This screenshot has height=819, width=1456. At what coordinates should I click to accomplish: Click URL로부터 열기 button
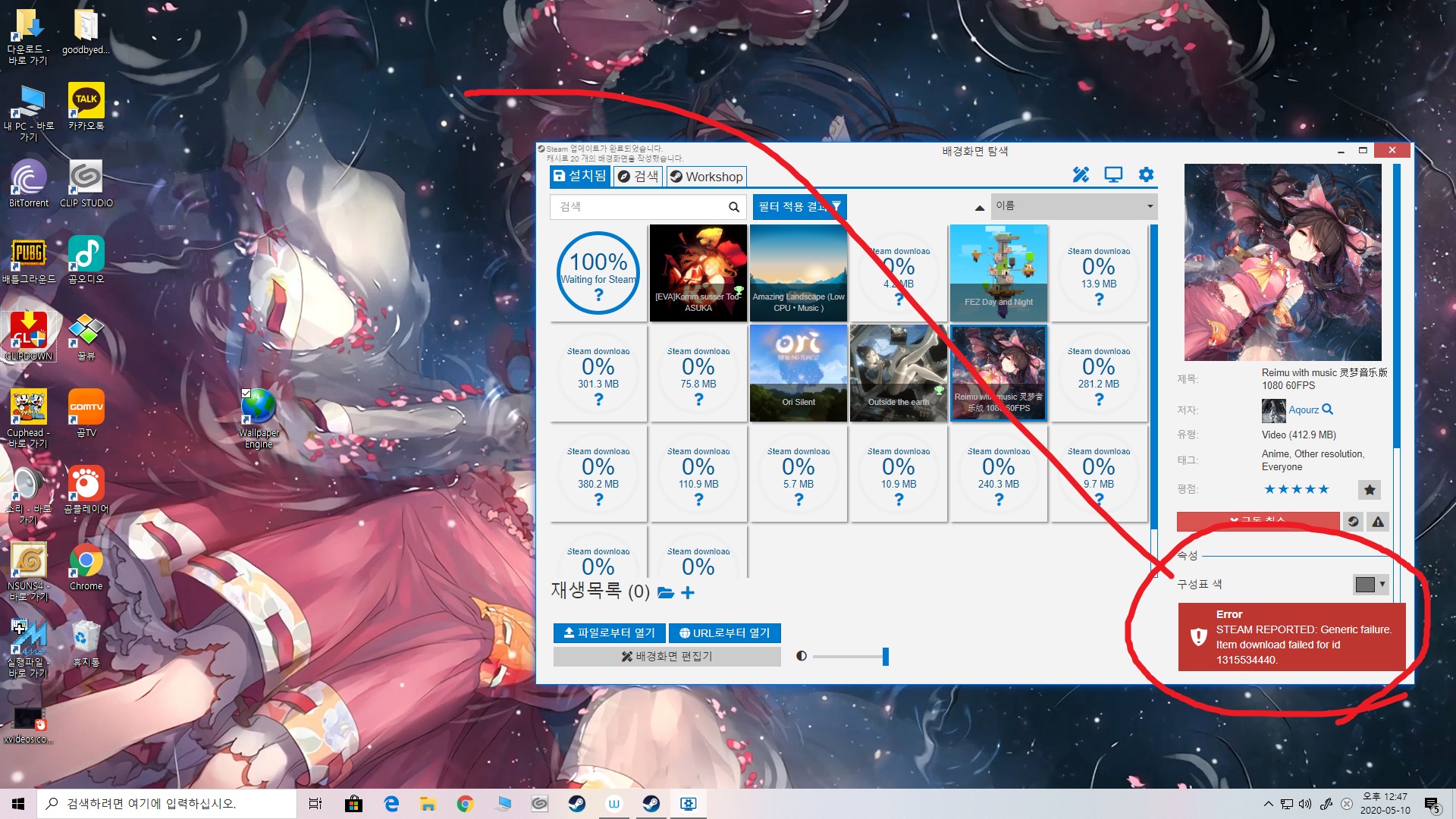coord(724,632)
